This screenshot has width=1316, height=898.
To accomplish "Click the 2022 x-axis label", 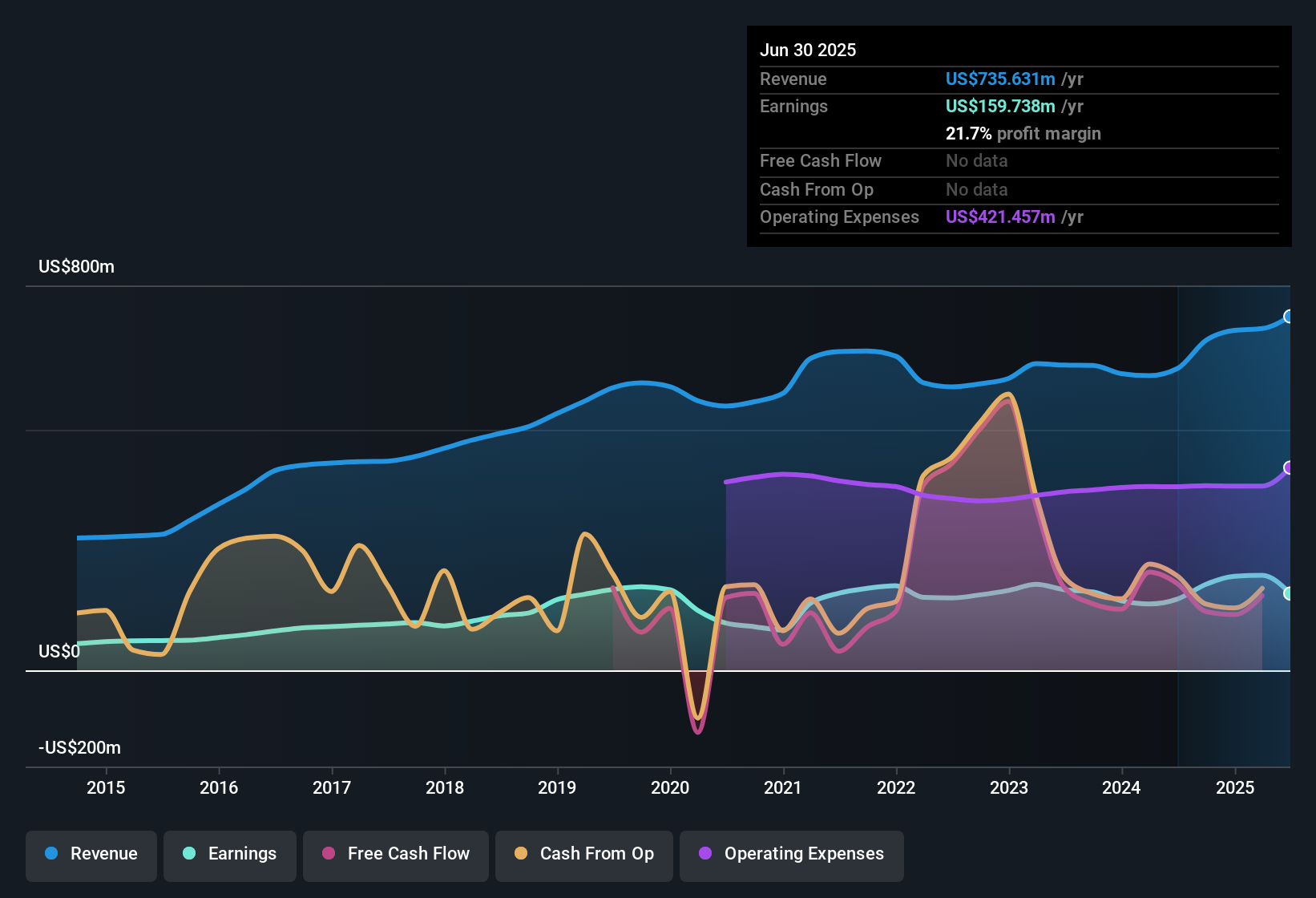I will pos(896,787).
